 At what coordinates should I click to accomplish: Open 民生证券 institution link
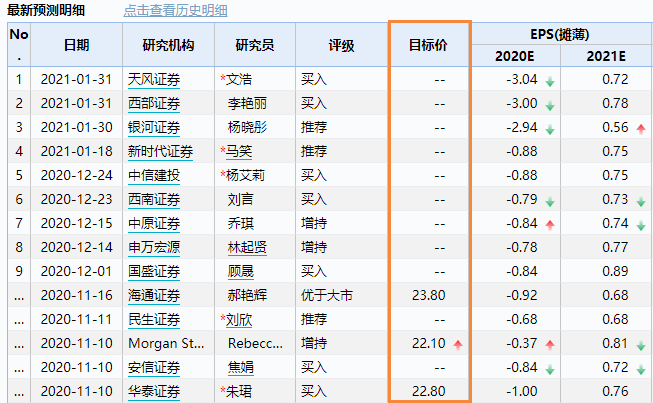click(x=154, y=320)
